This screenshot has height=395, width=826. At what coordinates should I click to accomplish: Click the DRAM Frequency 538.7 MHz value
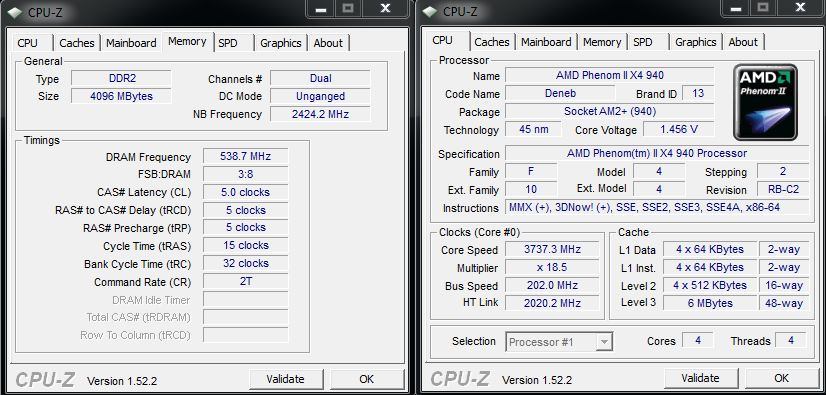coord(246,157)
